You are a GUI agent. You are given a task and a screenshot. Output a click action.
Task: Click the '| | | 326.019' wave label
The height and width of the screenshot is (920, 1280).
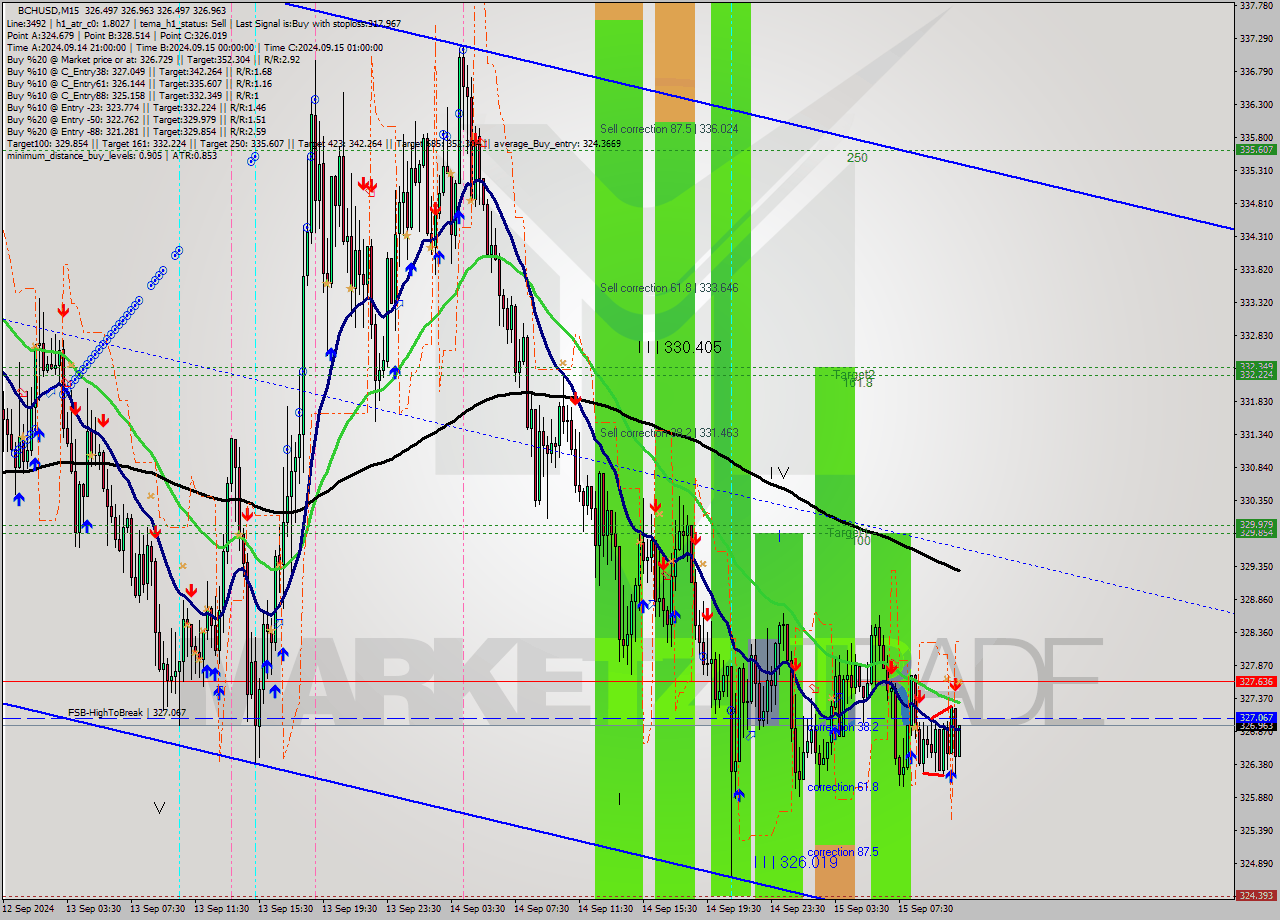(795, 862)
